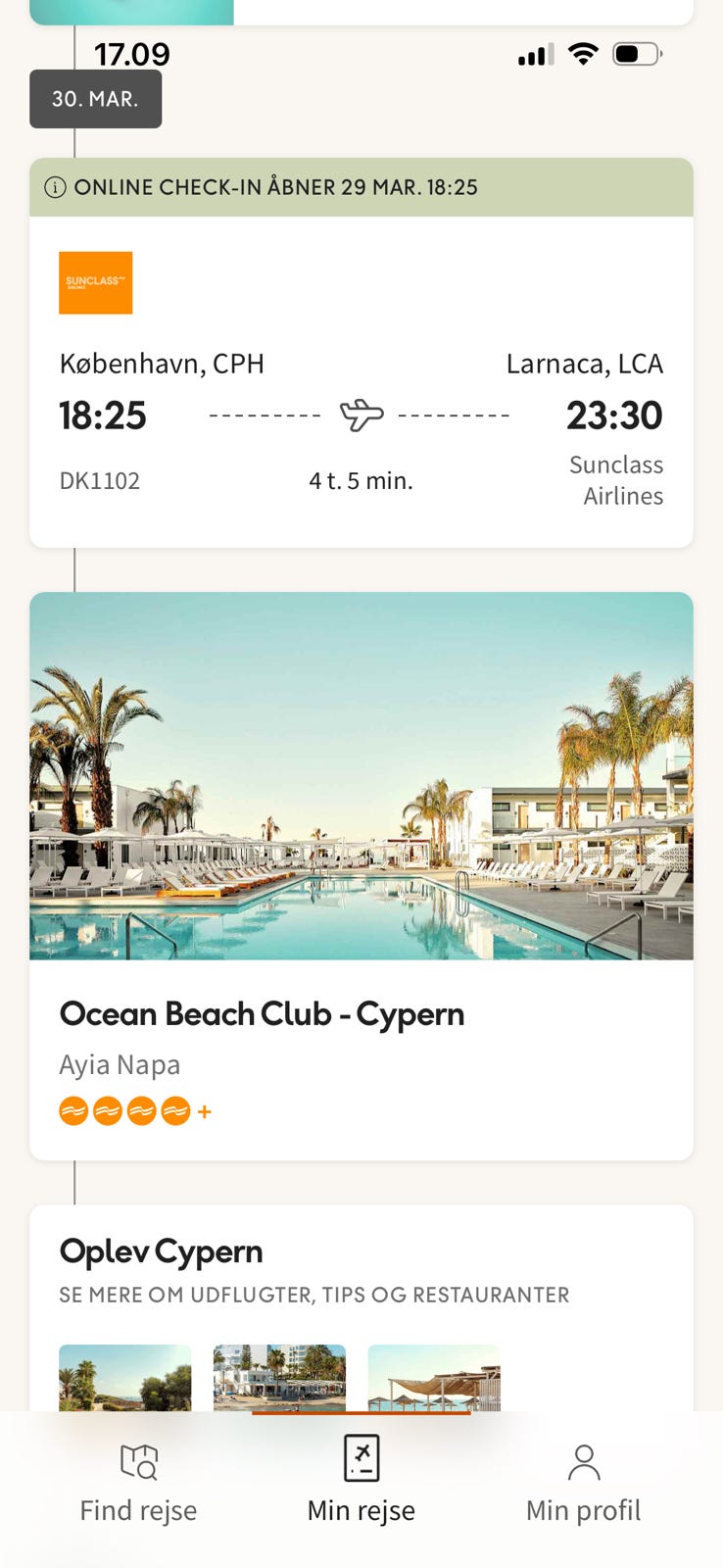Tap the Wi-Fi status icon
This screenshot has width=723, height=1568.
[583, 54]
